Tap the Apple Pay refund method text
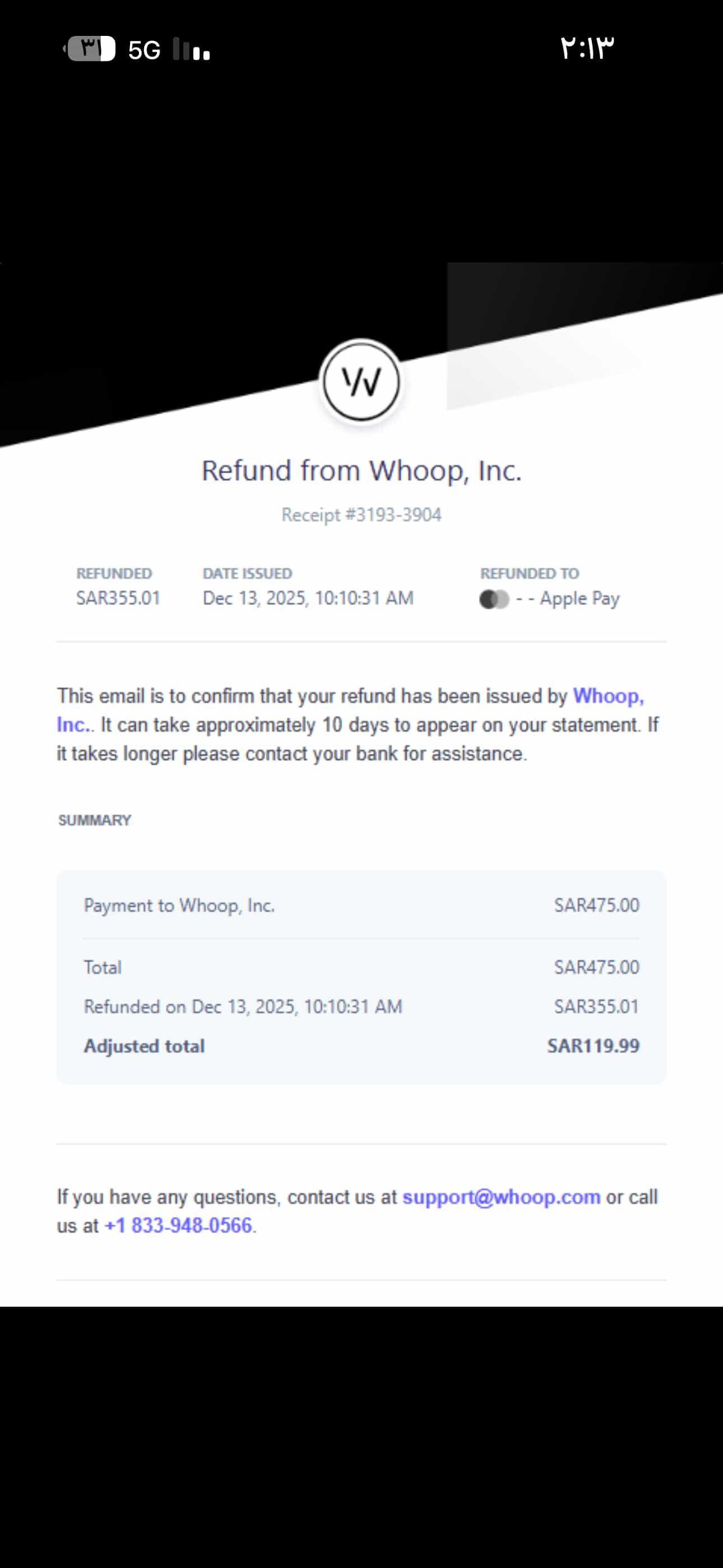Viewport: 723px width, 1568px height. pyautogui.click(x=580, y=599)
